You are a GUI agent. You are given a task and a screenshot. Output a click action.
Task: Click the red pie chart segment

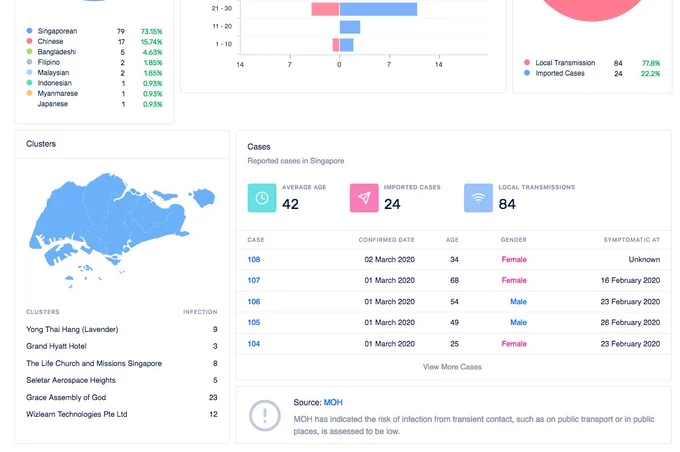click(x=592, y=9)
